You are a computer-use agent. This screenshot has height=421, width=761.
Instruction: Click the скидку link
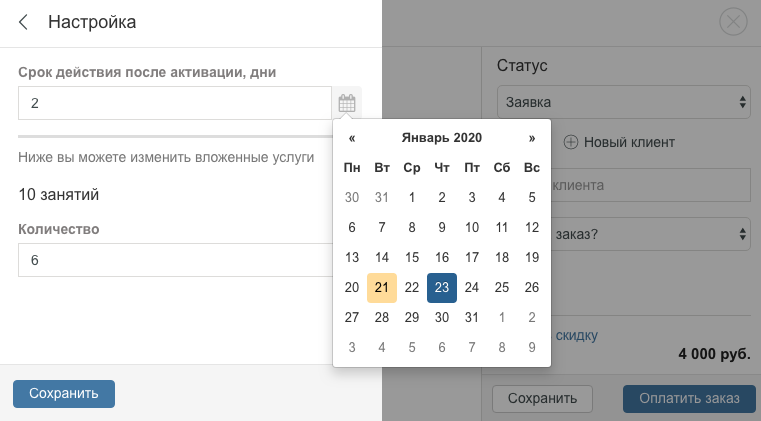(577, 335)
